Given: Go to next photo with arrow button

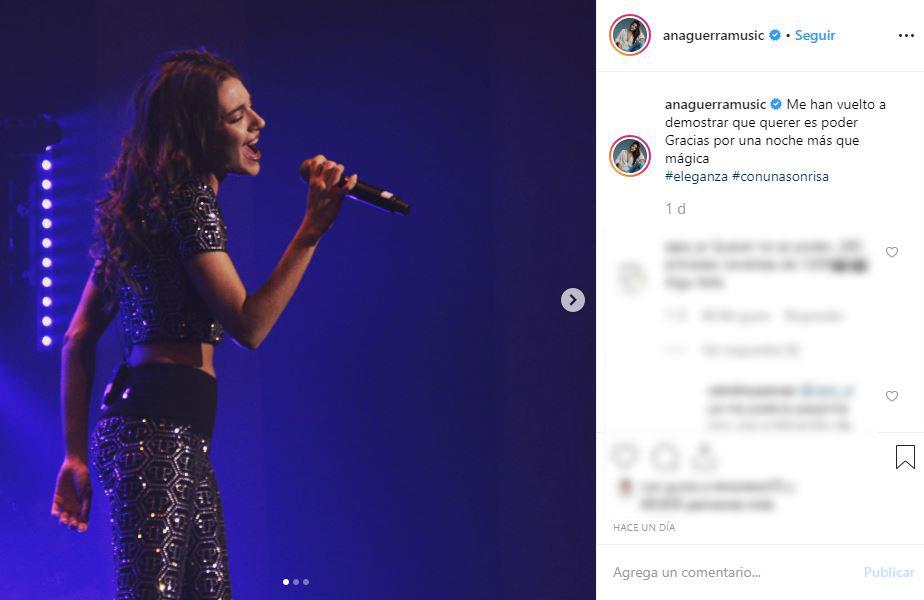Looking at the screenshot, I should pos(572,300).
